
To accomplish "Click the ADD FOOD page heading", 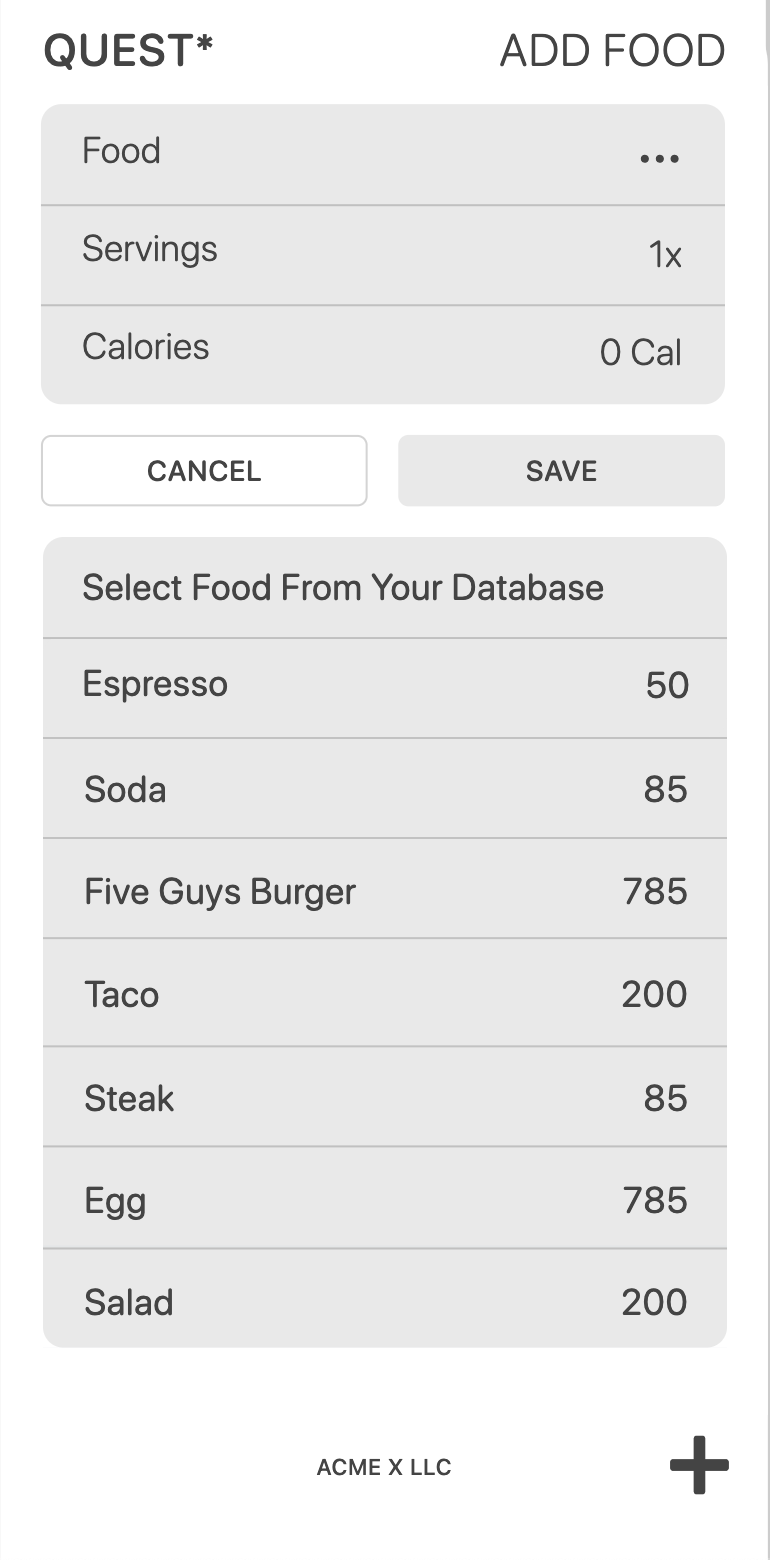I will click(x=612, y=51).
